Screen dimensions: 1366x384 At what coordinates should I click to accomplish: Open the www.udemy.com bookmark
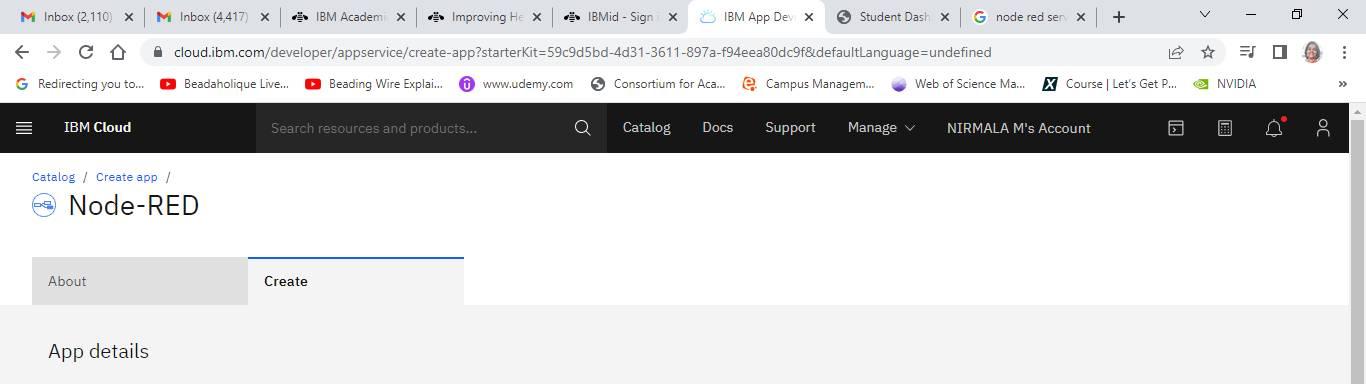(x=517, y=84)
